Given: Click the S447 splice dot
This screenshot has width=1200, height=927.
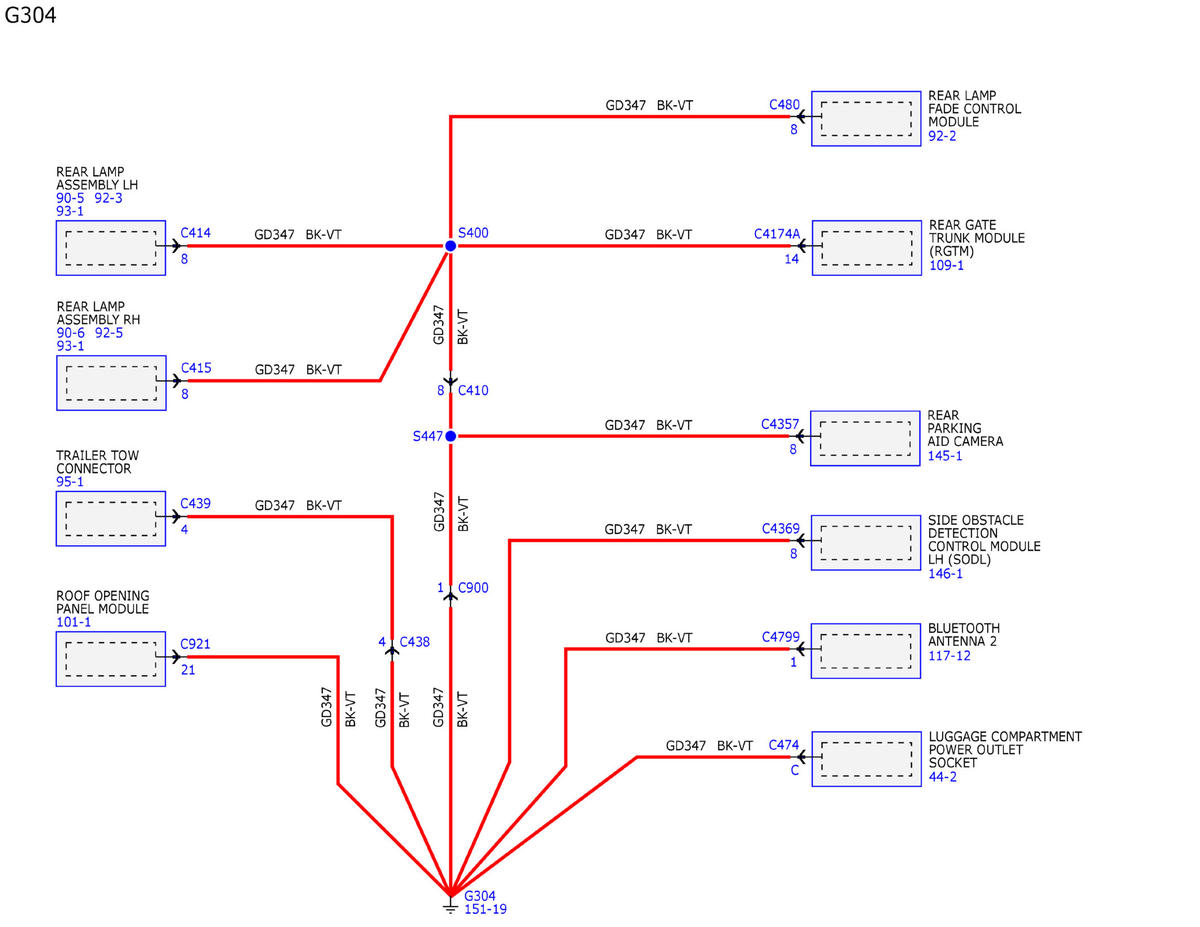Looking at the screenshot, I should click(451, 436).
